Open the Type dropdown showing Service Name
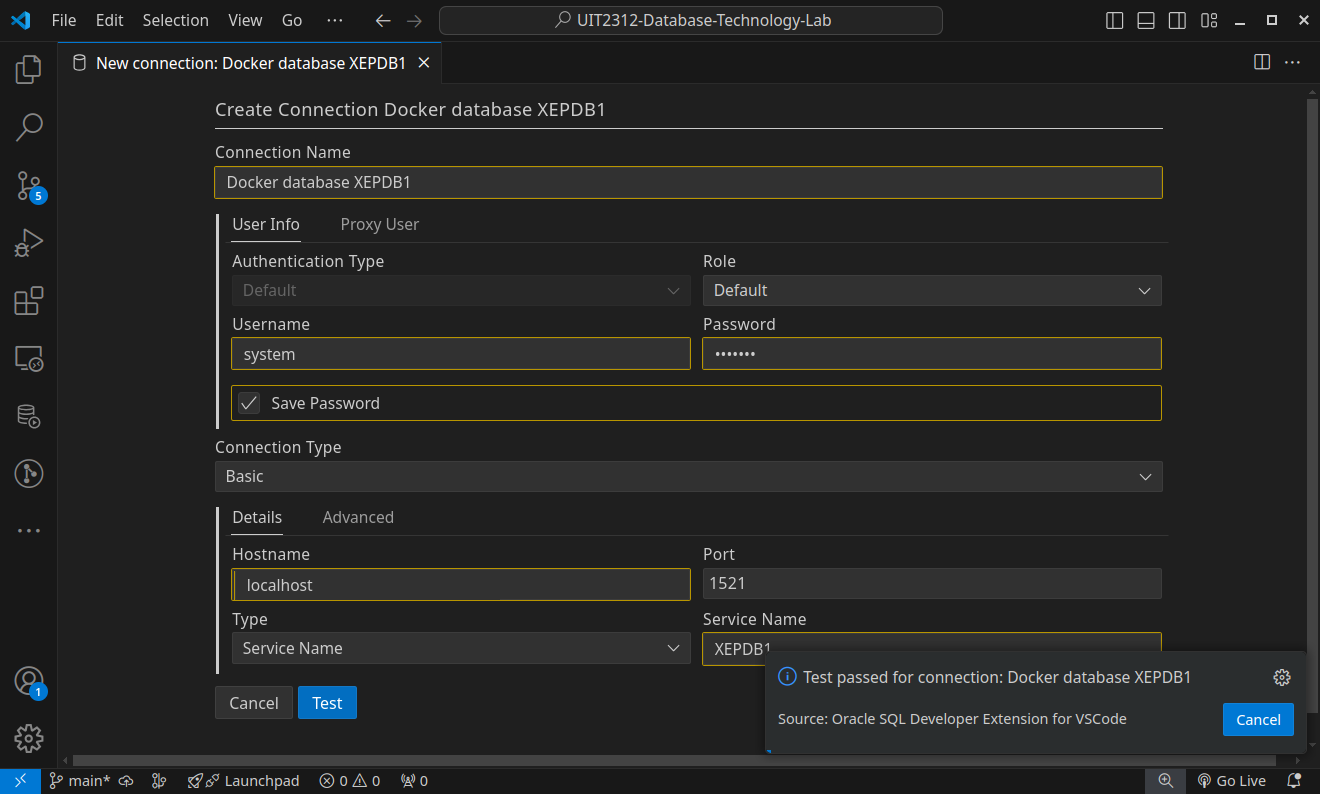Viewport: 1320px width, 794px height. click(x=460, y=648)
